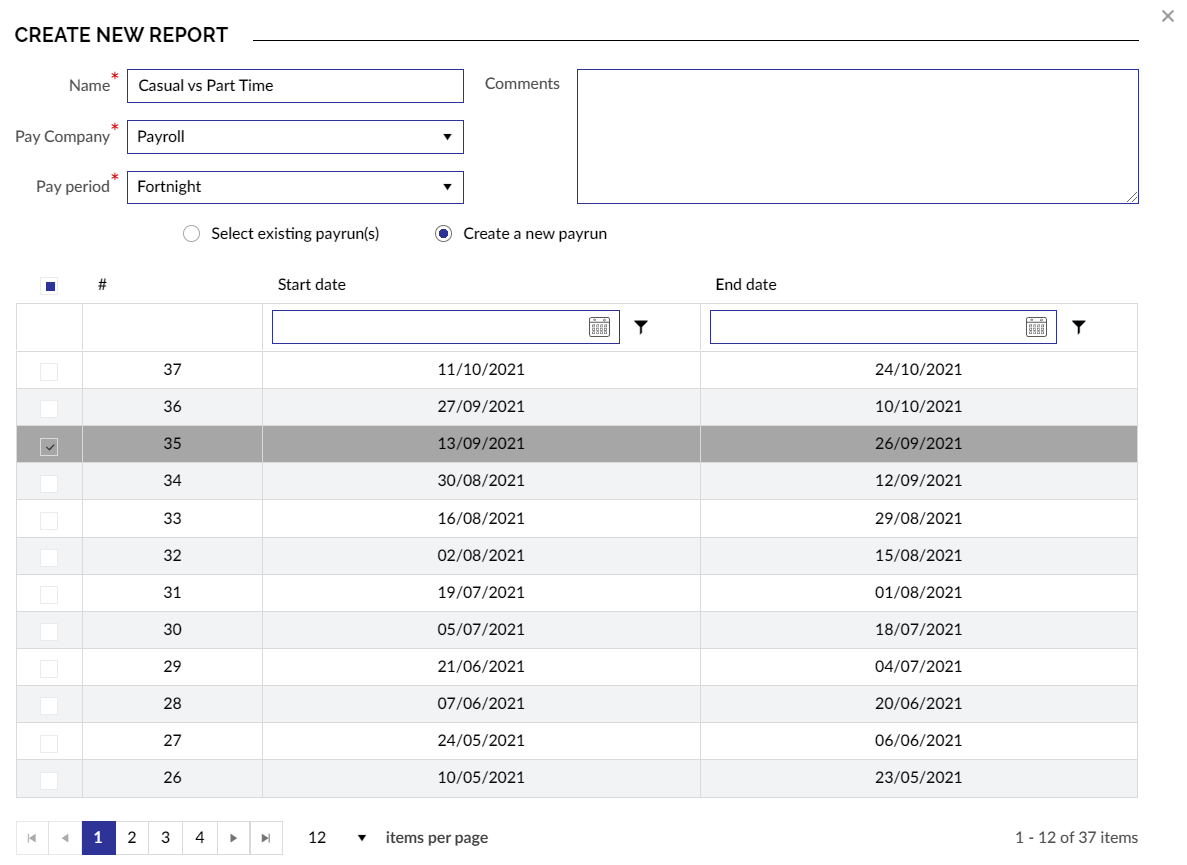
Task: Click the End date column header
Action: pos(746,285)
